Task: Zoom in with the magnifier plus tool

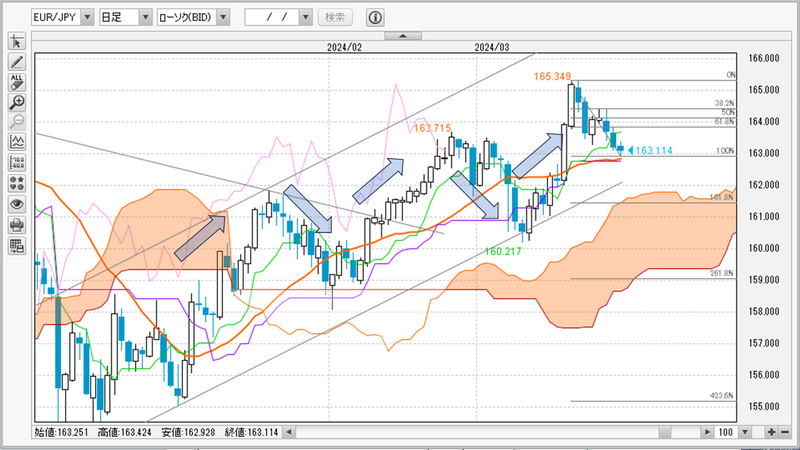Action: click(17, 102)
